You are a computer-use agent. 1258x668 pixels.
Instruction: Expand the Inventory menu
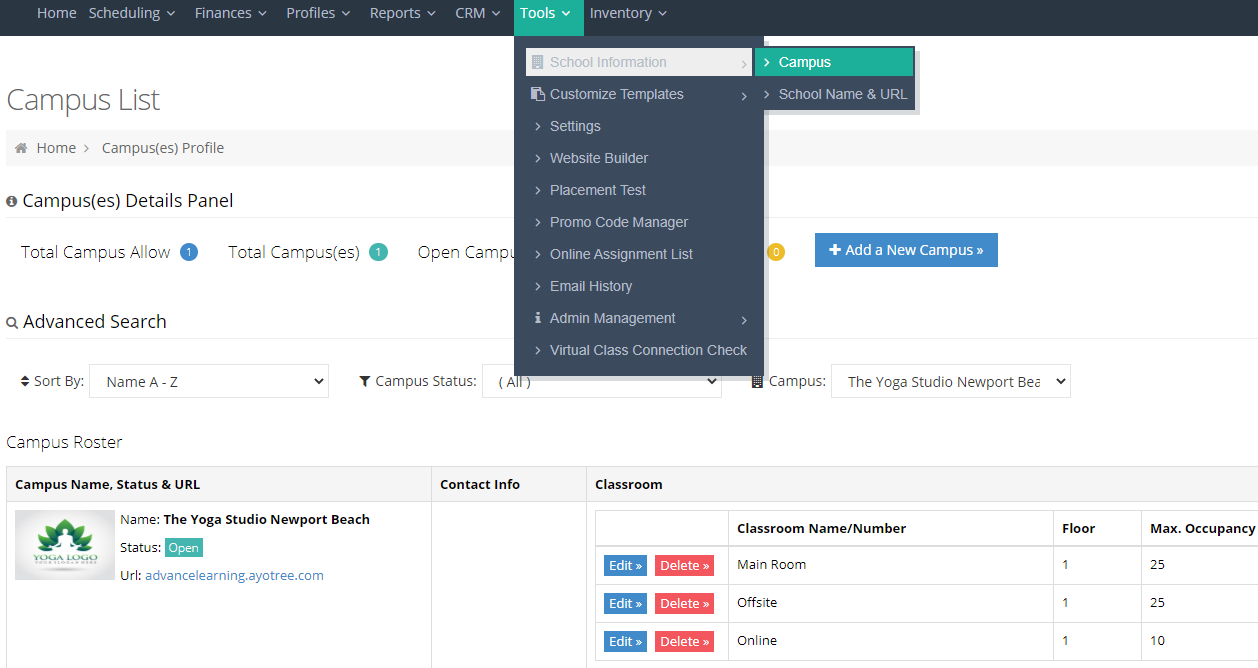628,13
